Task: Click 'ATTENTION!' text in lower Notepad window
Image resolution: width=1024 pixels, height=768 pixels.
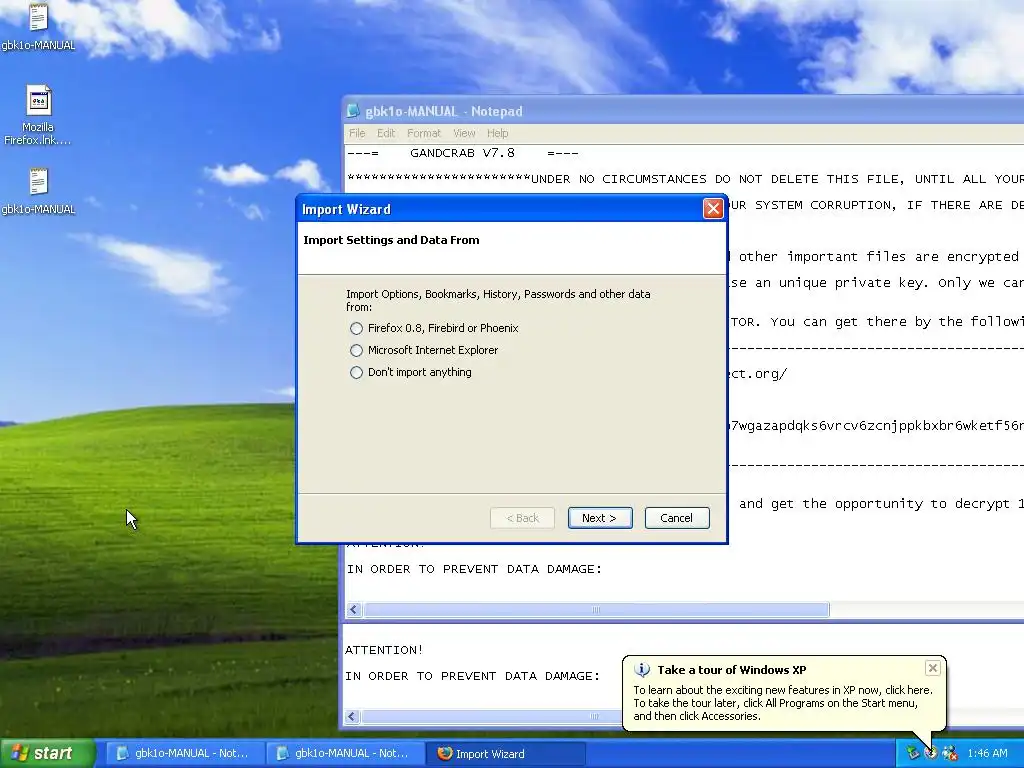Action: [x=384, y=650]
